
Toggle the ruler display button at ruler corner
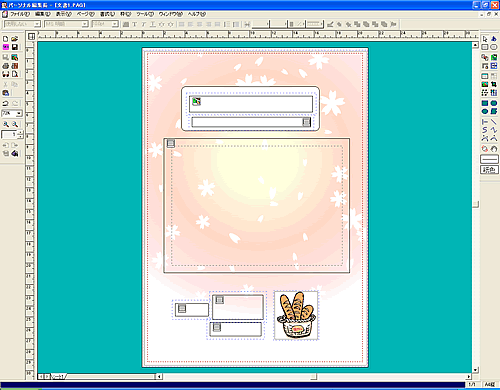(x=32, y=37)
